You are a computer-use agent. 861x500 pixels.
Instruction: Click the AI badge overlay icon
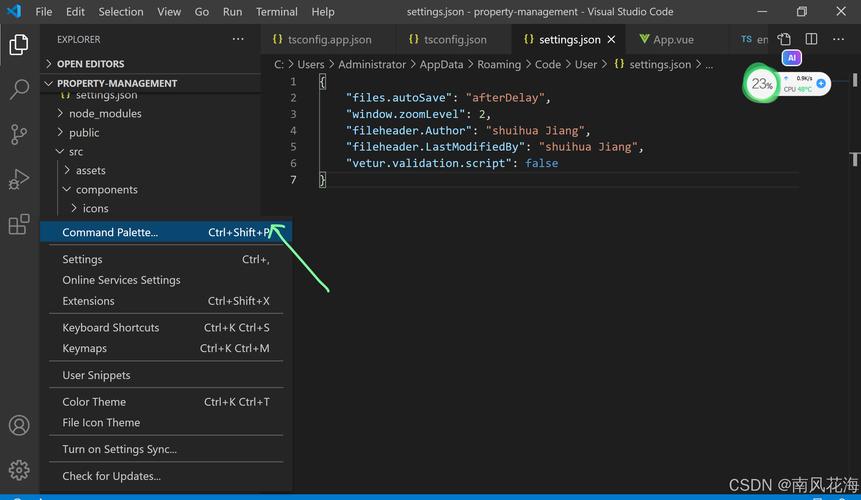pyautogui.click(x=791, y=58)
